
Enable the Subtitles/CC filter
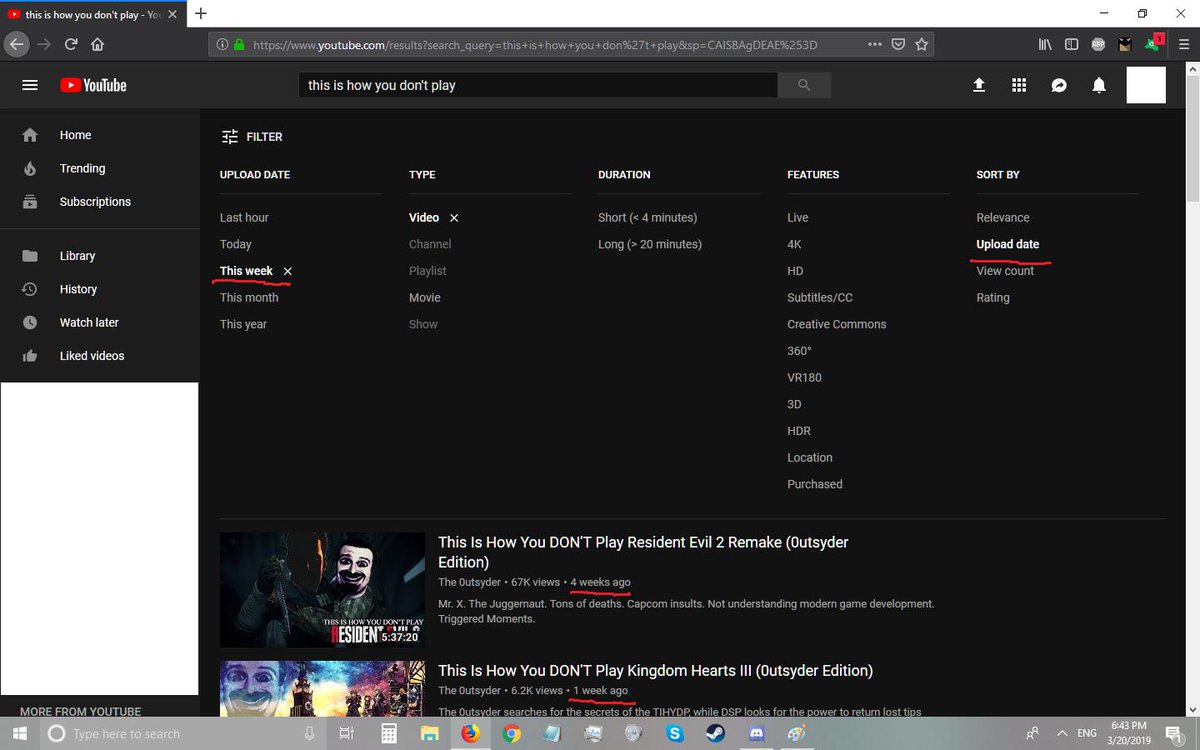pos(820,298)
